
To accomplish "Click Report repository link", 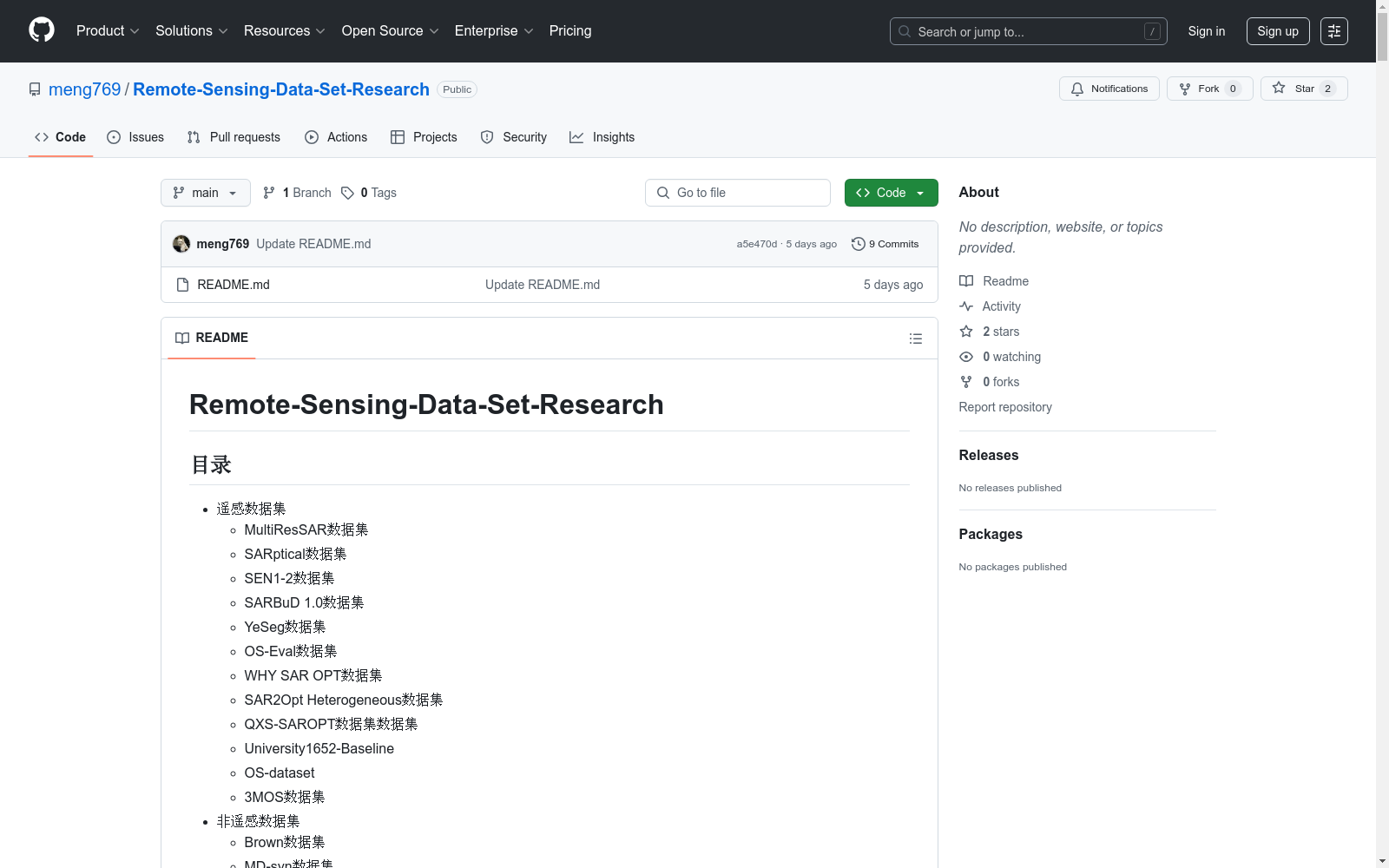I will click(1005, 407).
